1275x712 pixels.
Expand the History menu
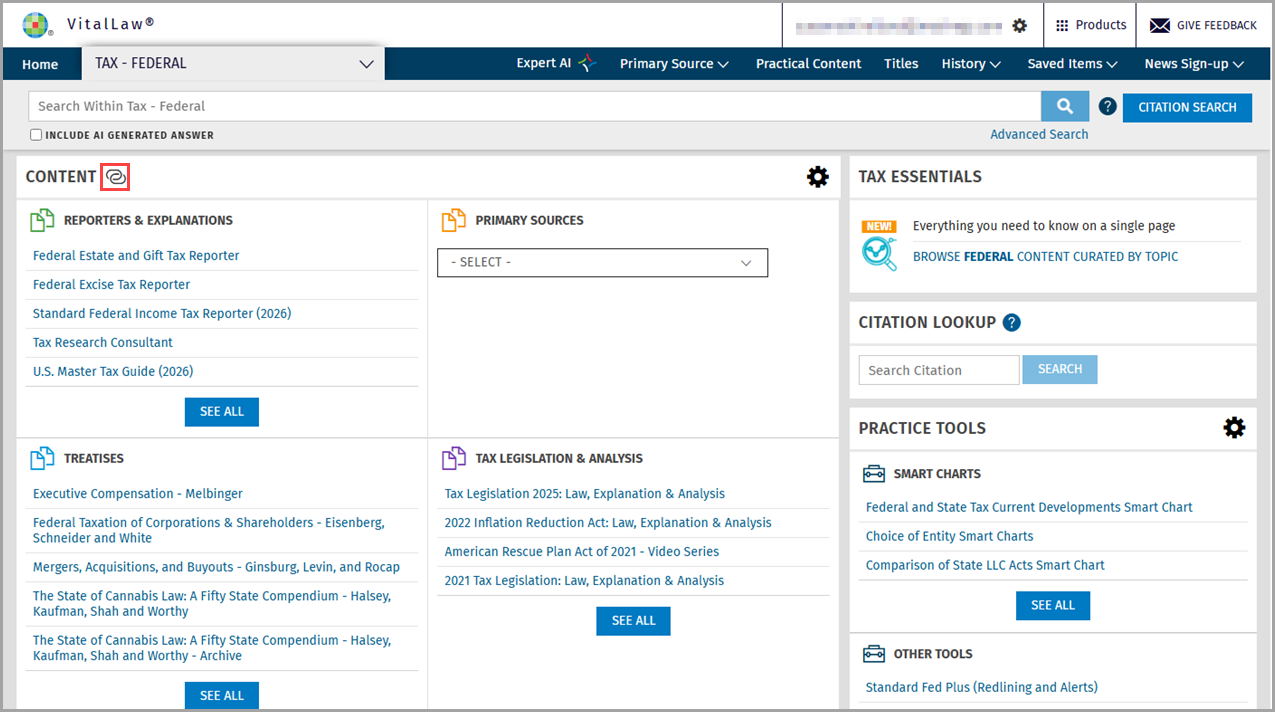(971, 64)
